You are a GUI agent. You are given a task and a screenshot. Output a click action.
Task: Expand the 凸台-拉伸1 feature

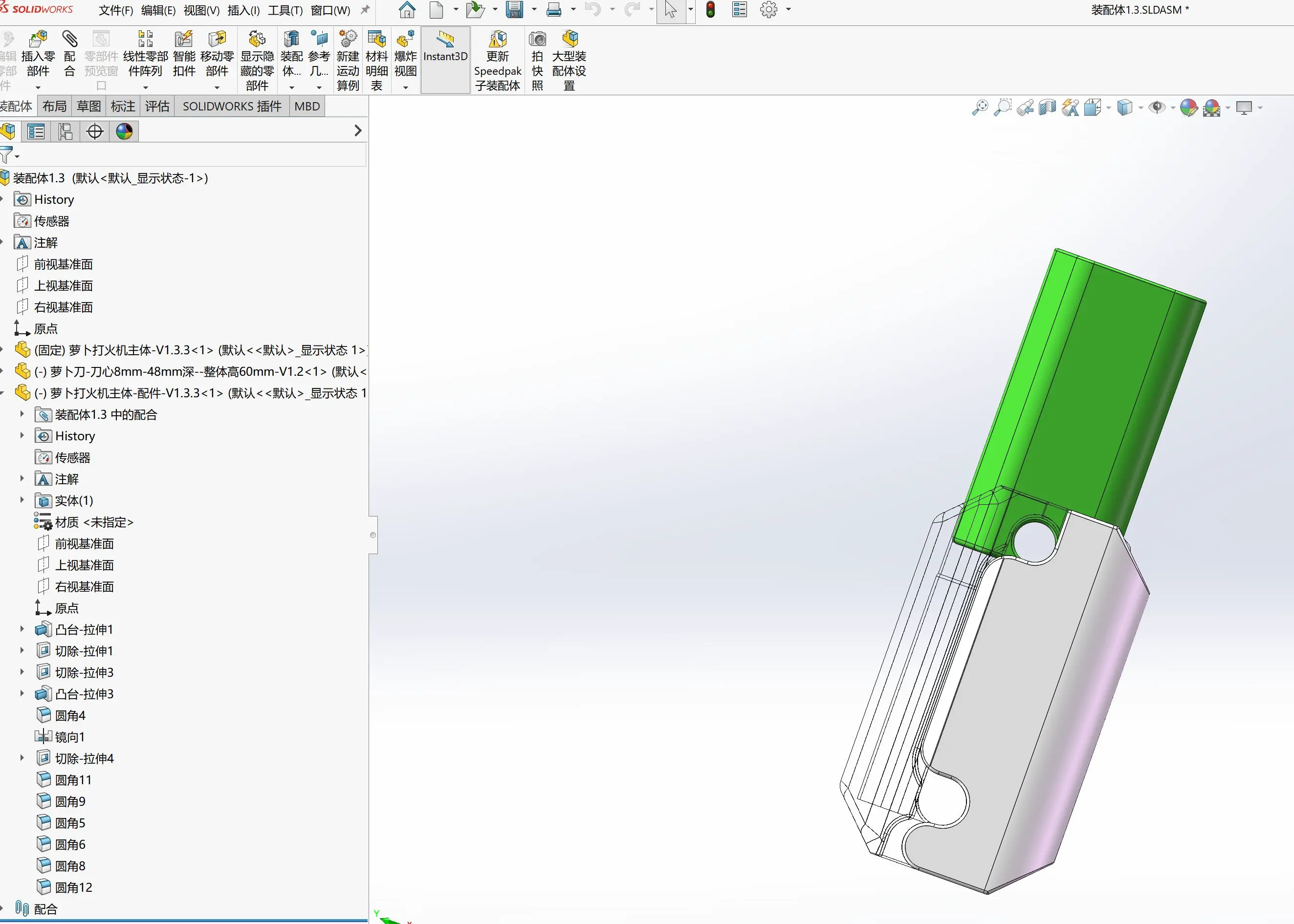(22, 629)
